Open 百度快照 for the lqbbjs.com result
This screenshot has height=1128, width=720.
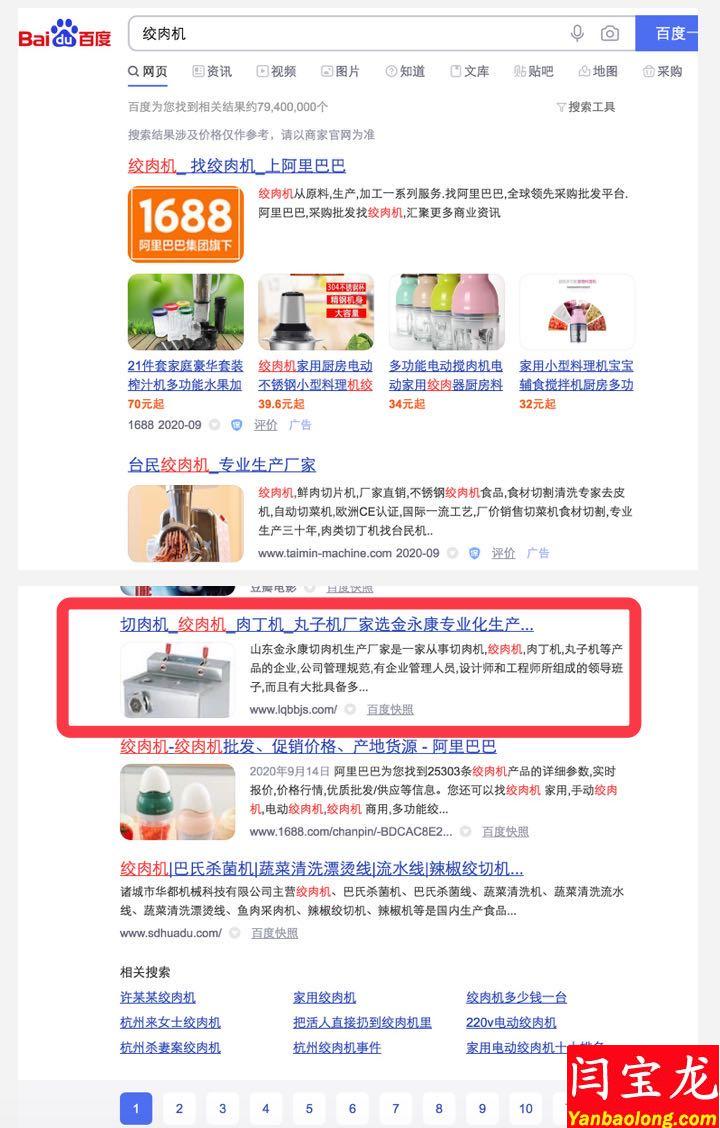390,709
